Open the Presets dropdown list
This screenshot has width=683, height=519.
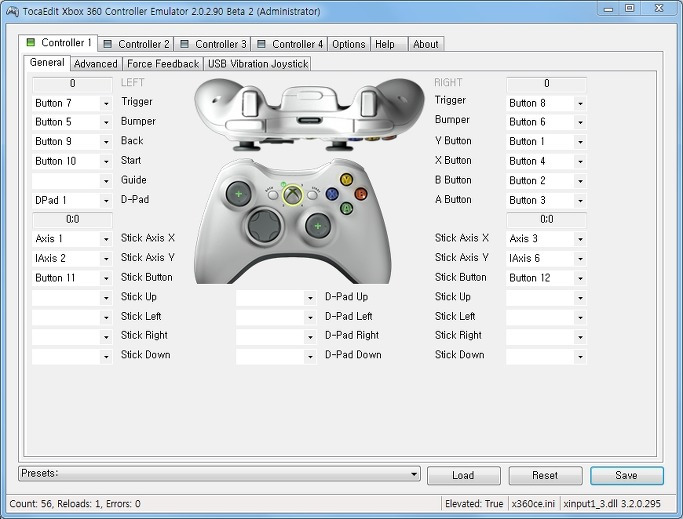tap(219, 474)
